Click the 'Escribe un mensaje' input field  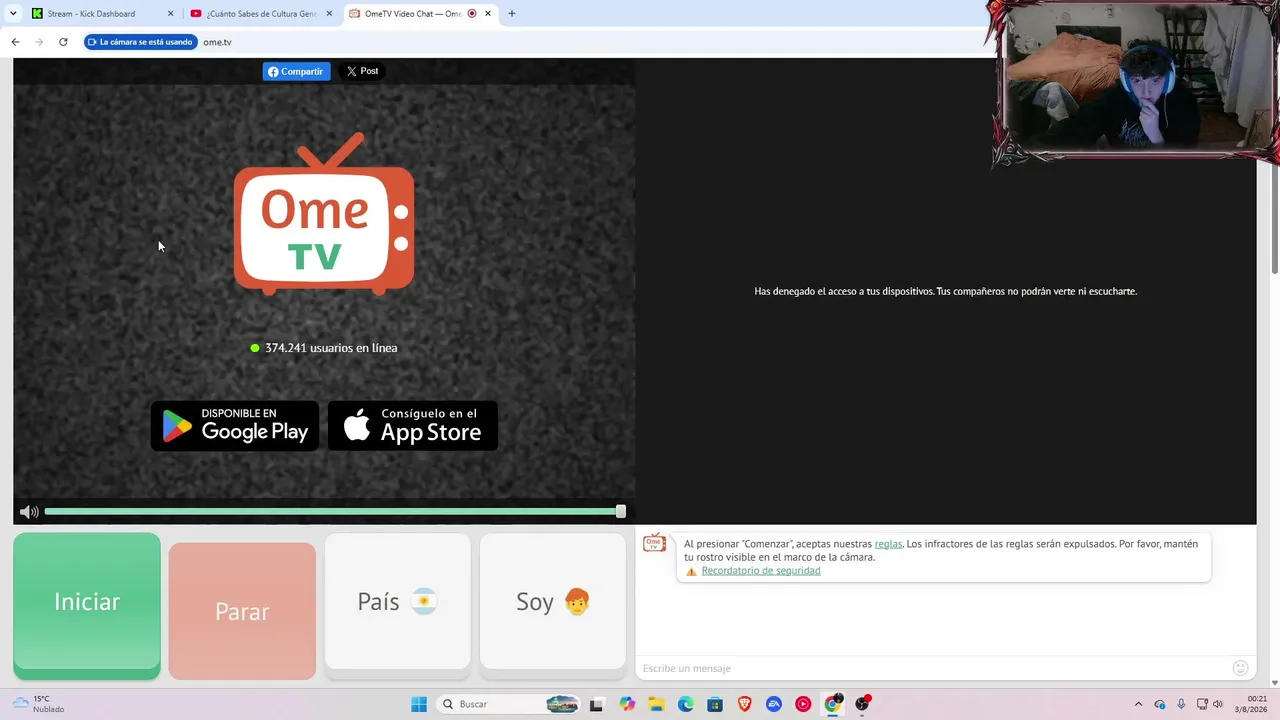point(935,668)
